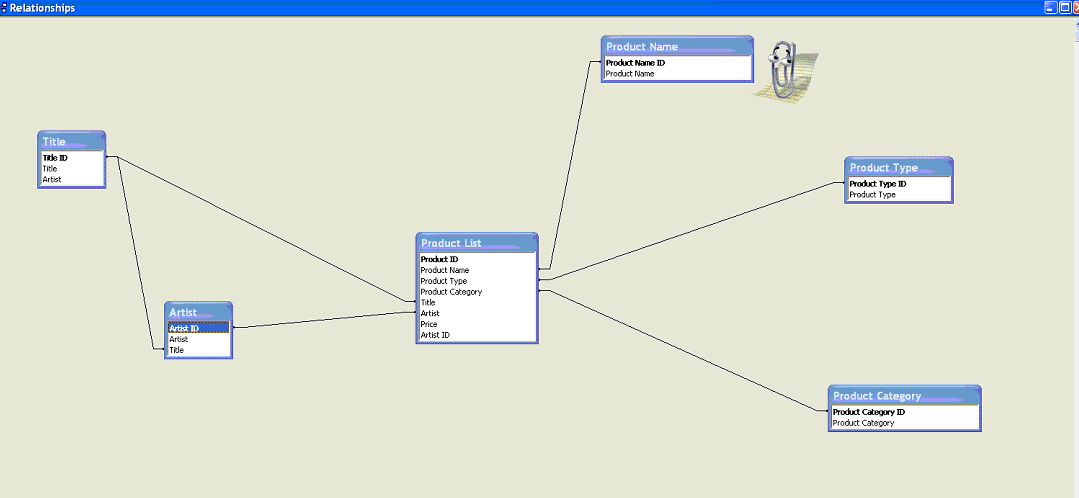Screen dimensions: 1079x498
Task: Select the Product Type ID field
Action: [899, 184]
